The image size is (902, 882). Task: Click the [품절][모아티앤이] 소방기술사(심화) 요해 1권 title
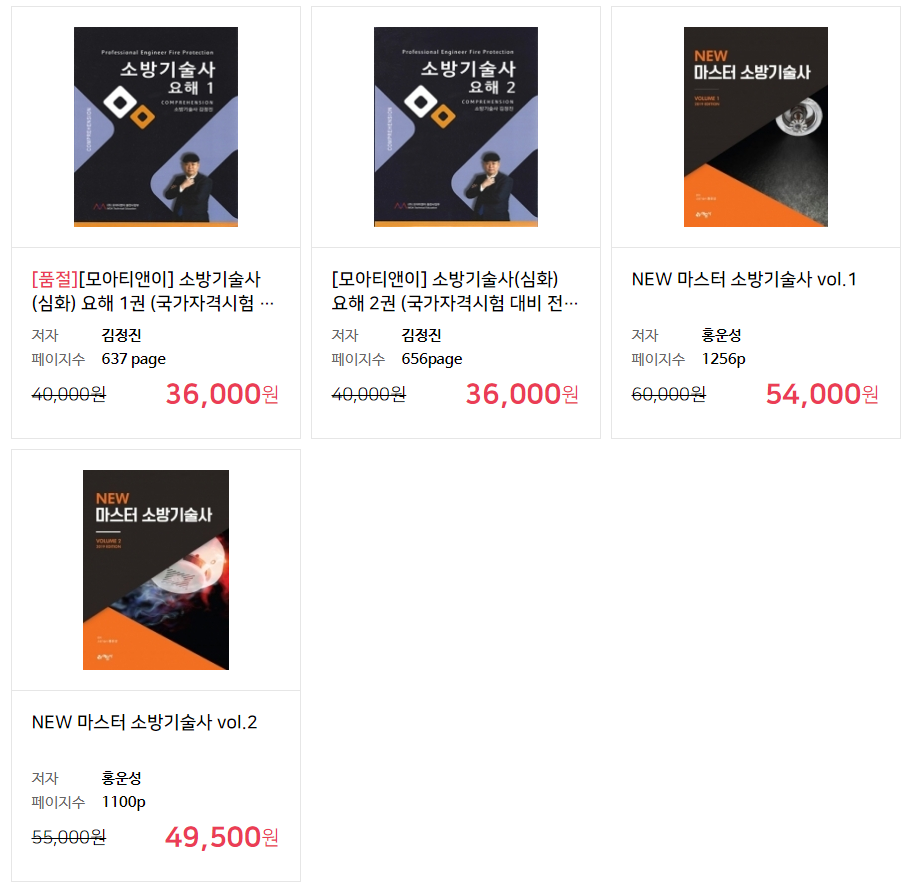click(153, 291)
